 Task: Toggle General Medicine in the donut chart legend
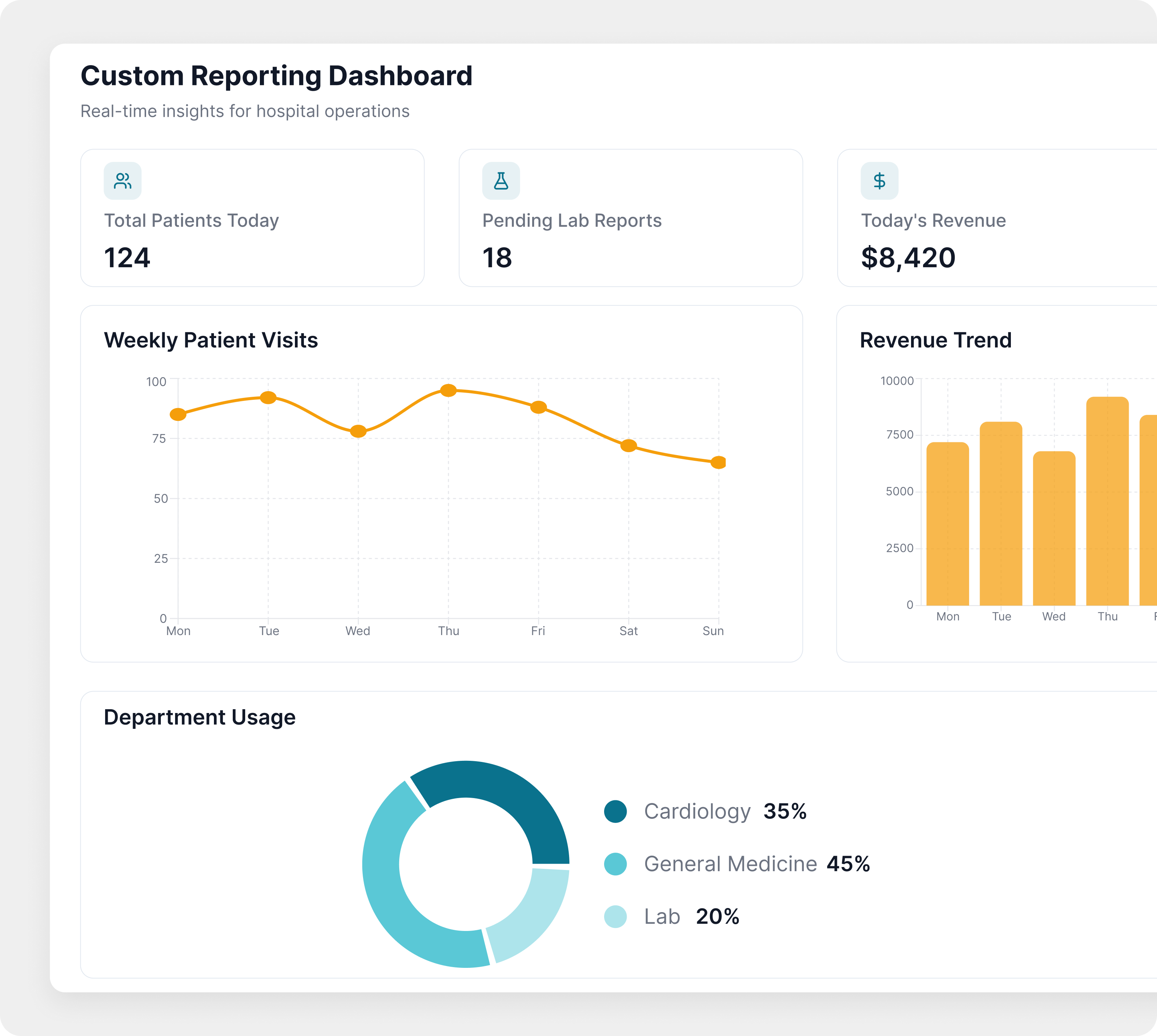tap(731, 864)
